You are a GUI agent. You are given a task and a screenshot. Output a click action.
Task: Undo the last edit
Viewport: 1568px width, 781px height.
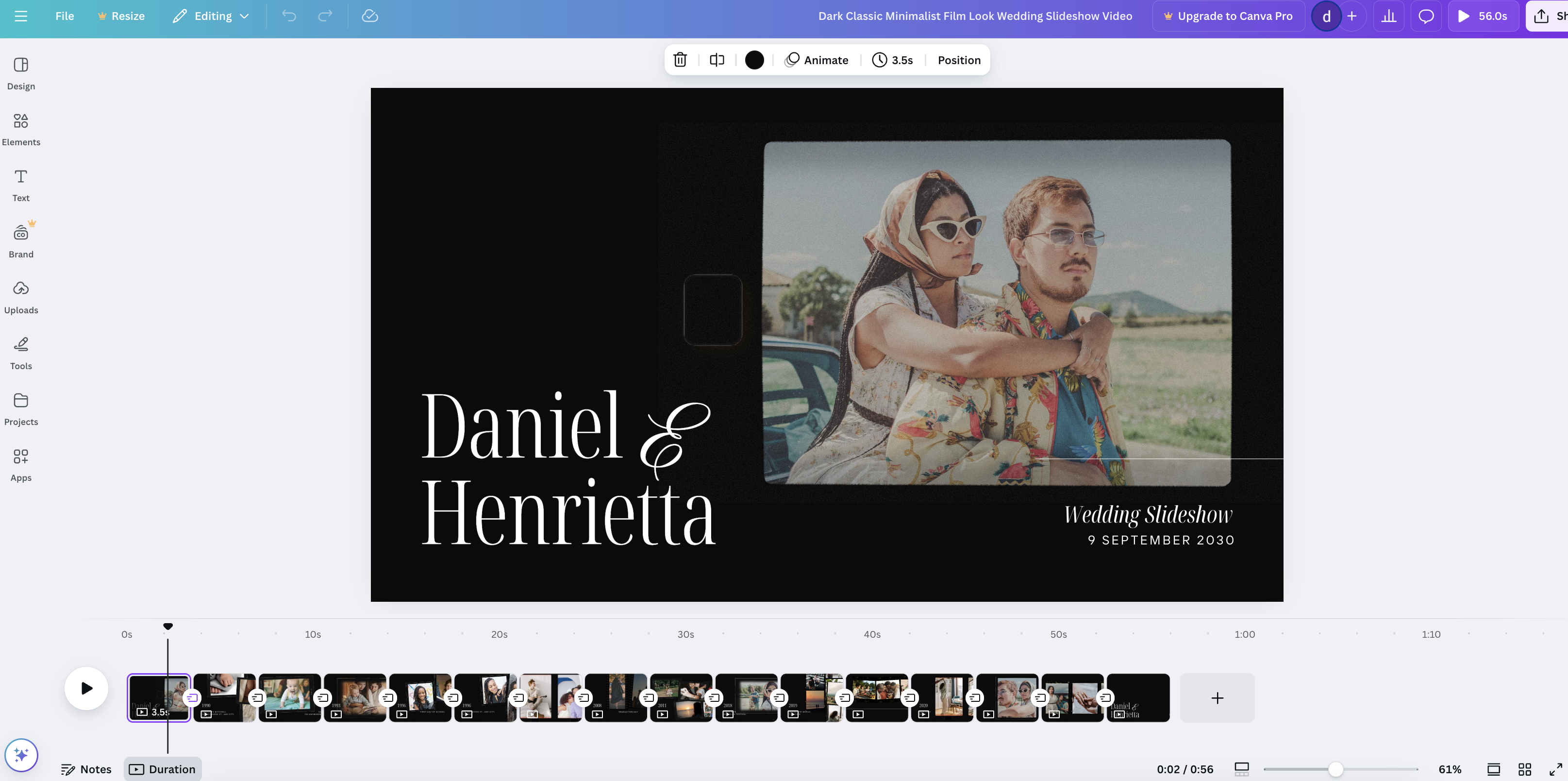click(x=288, y=16)
